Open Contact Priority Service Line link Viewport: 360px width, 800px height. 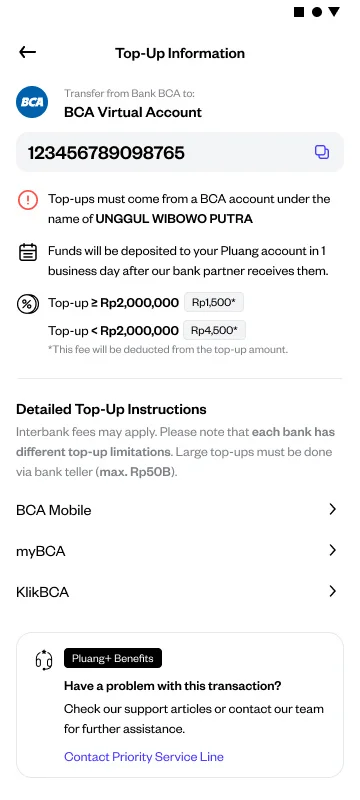[144, 756]
